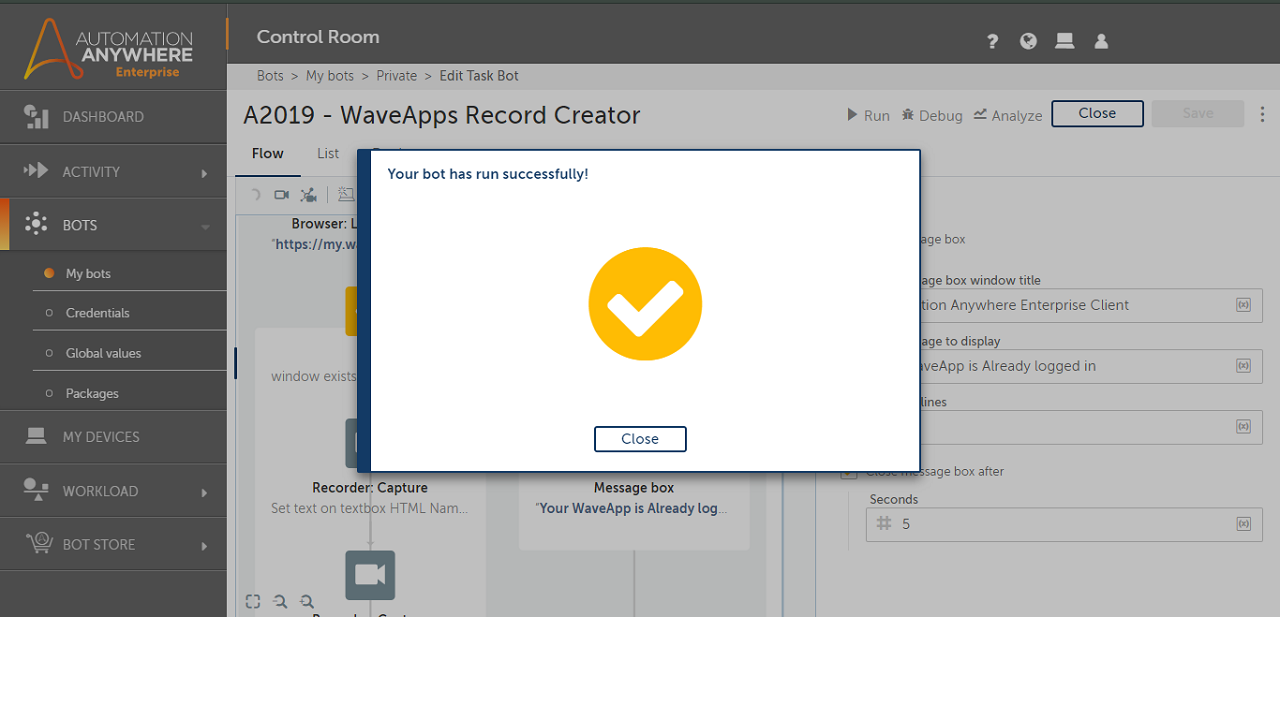The image size is (1280, 720).
Task: Switch to the List tab
Action: [328, 154]
